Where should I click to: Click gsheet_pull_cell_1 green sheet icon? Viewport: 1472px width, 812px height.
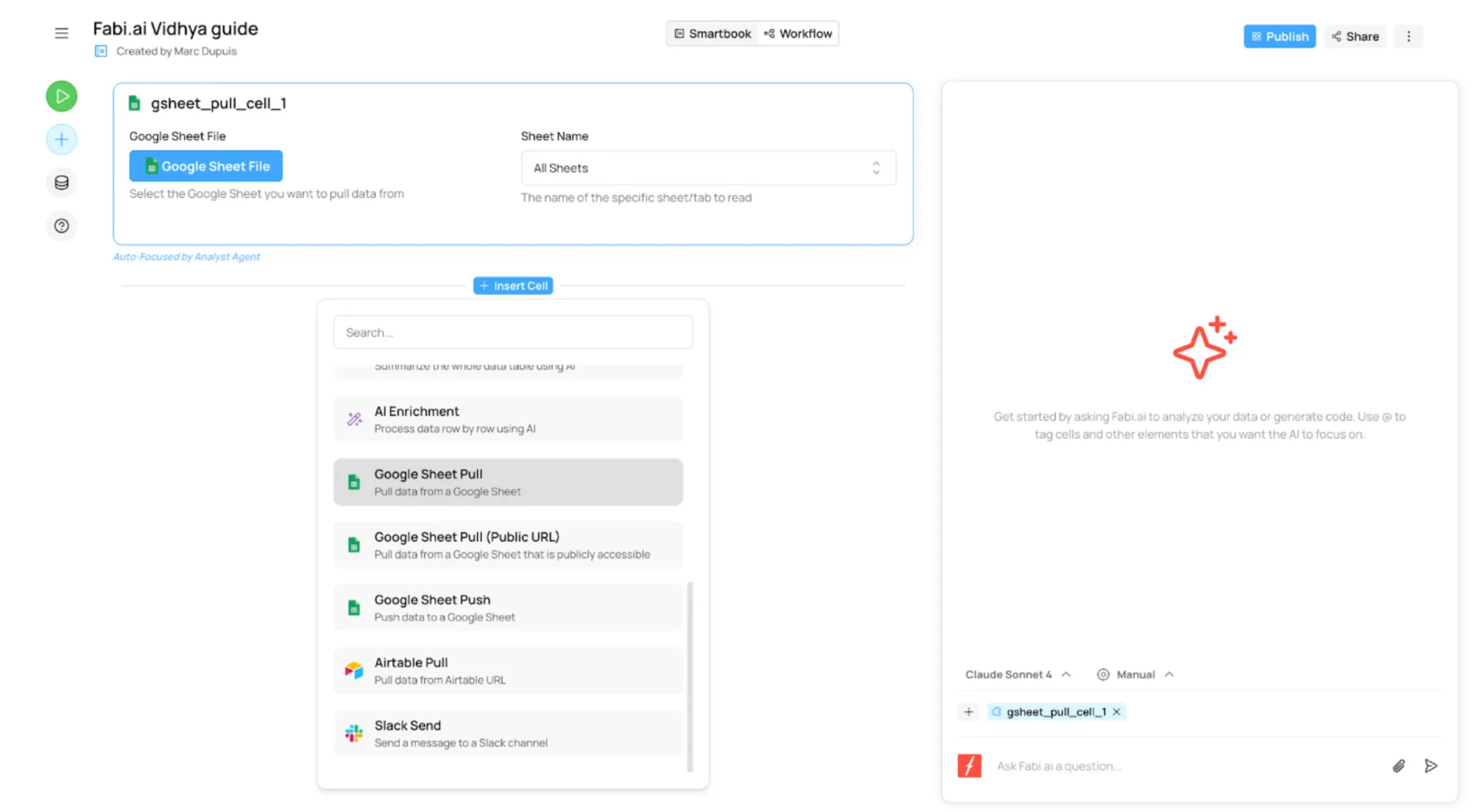[134, 103]
